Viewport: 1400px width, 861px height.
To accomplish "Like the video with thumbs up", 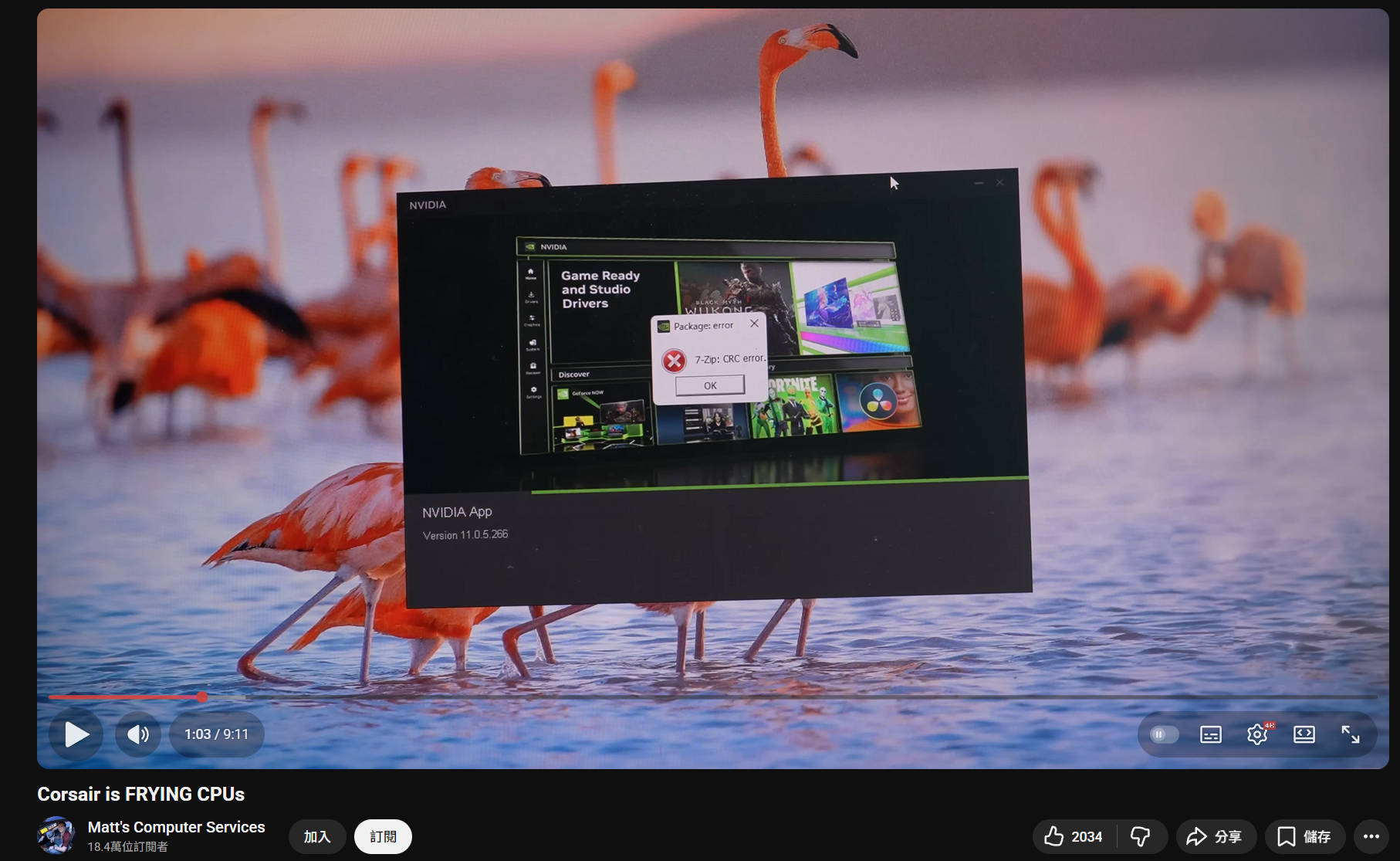I will [x=1074, y=836].
